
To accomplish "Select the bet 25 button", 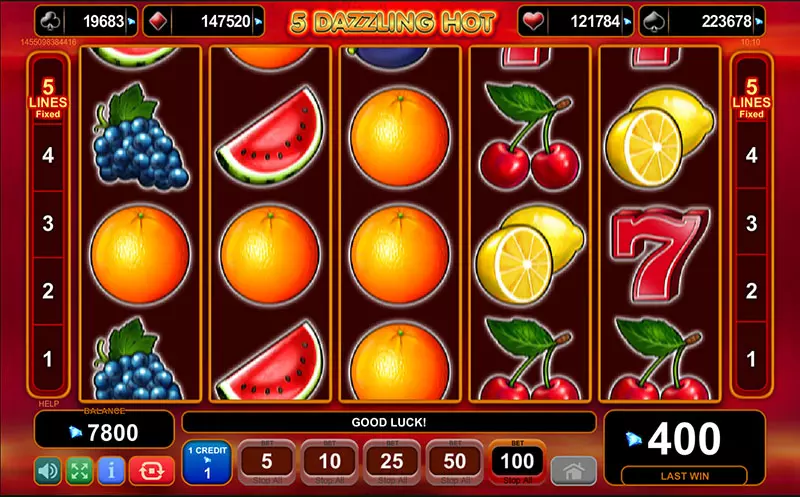I will point(392,462).
